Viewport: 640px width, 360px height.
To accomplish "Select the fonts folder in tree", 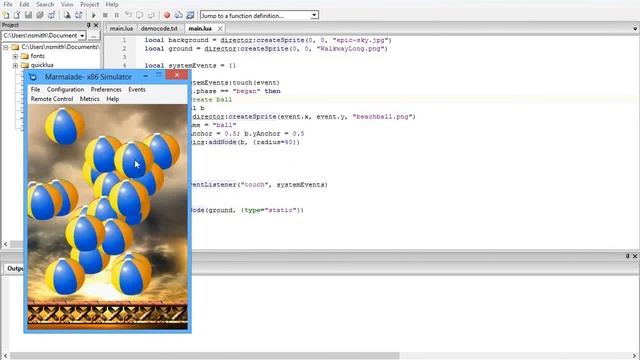I will pos(38,56).
